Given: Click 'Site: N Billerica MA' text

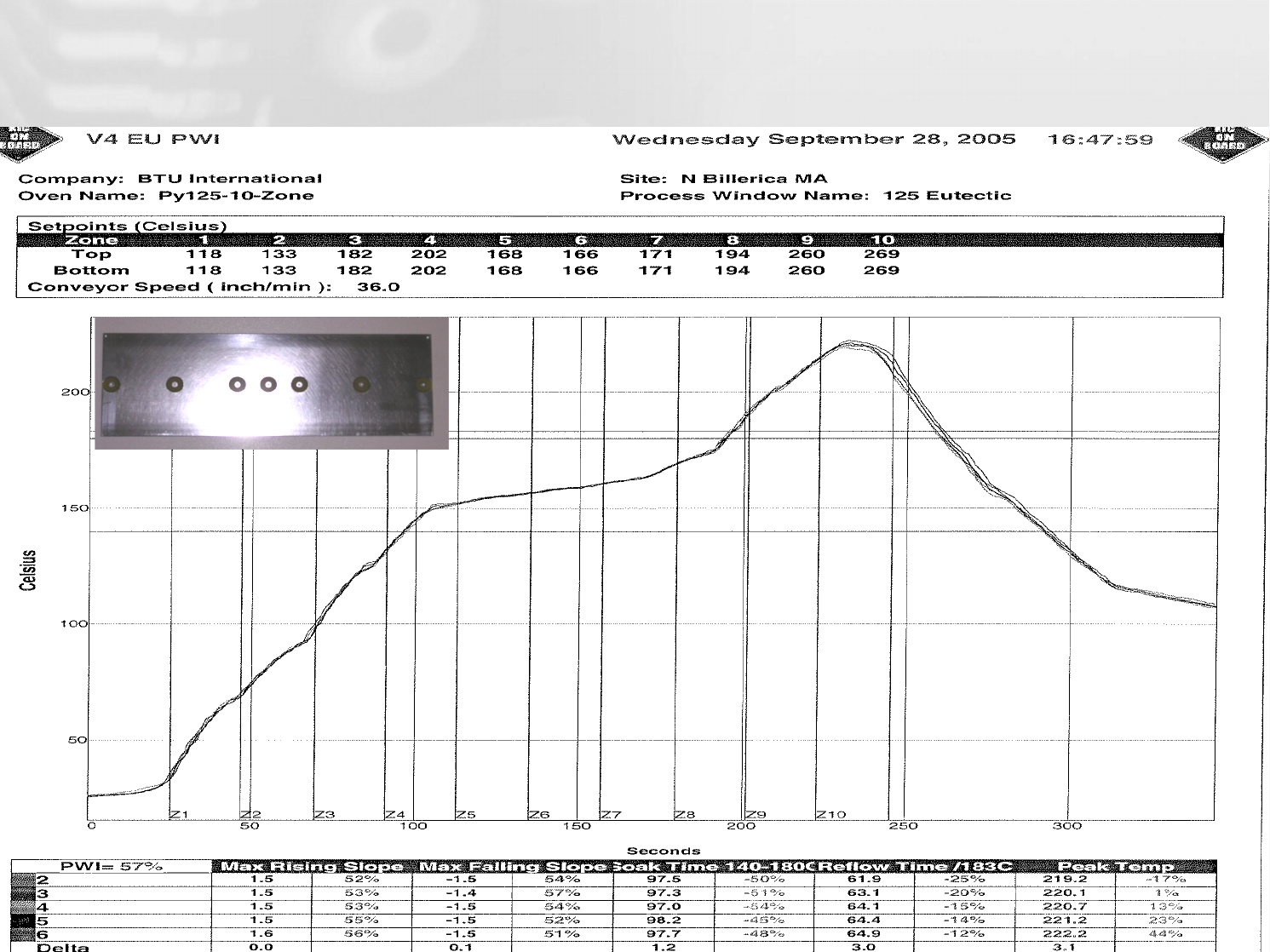Looking at the screenshot, I should 724,179.
